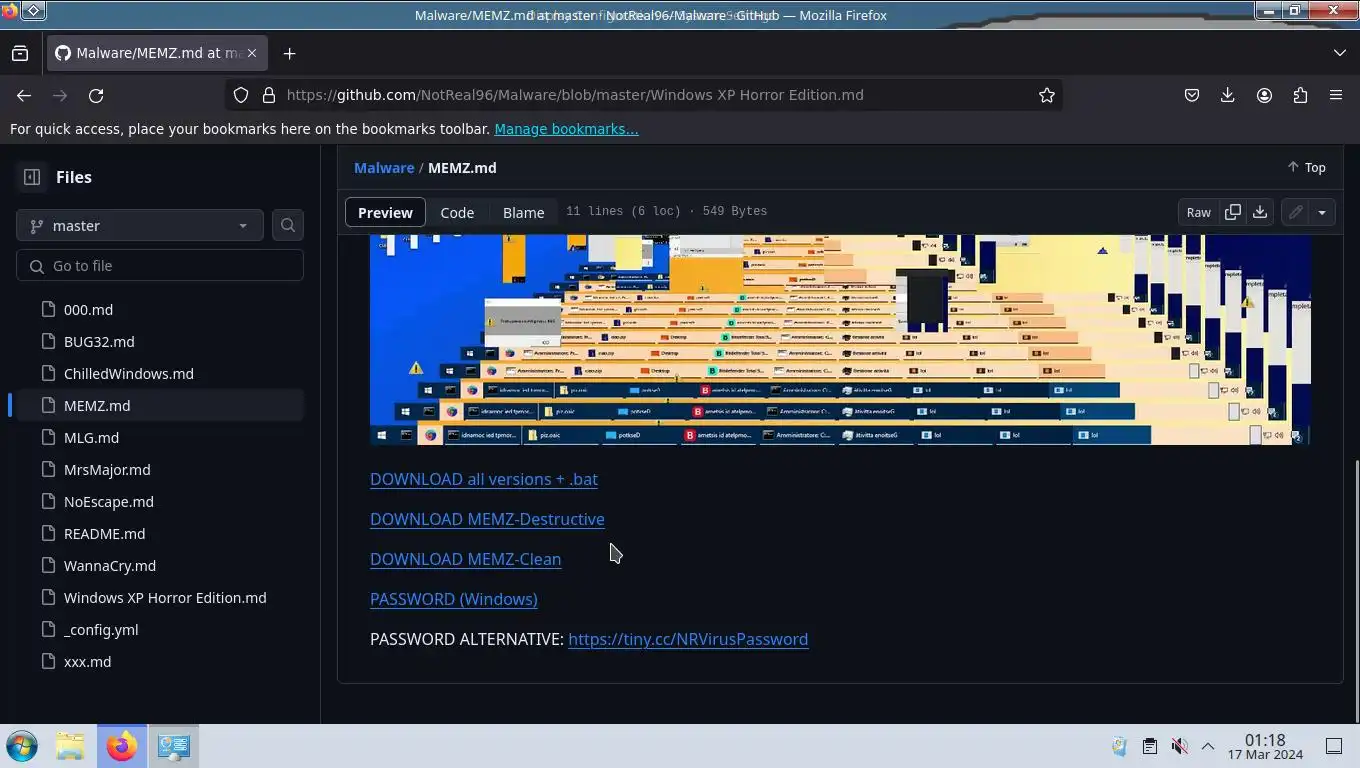Screen dimensions: 1360x768
Task: Open Firefox account icon
Action: pyautogui.click(x=1264, y=95)
